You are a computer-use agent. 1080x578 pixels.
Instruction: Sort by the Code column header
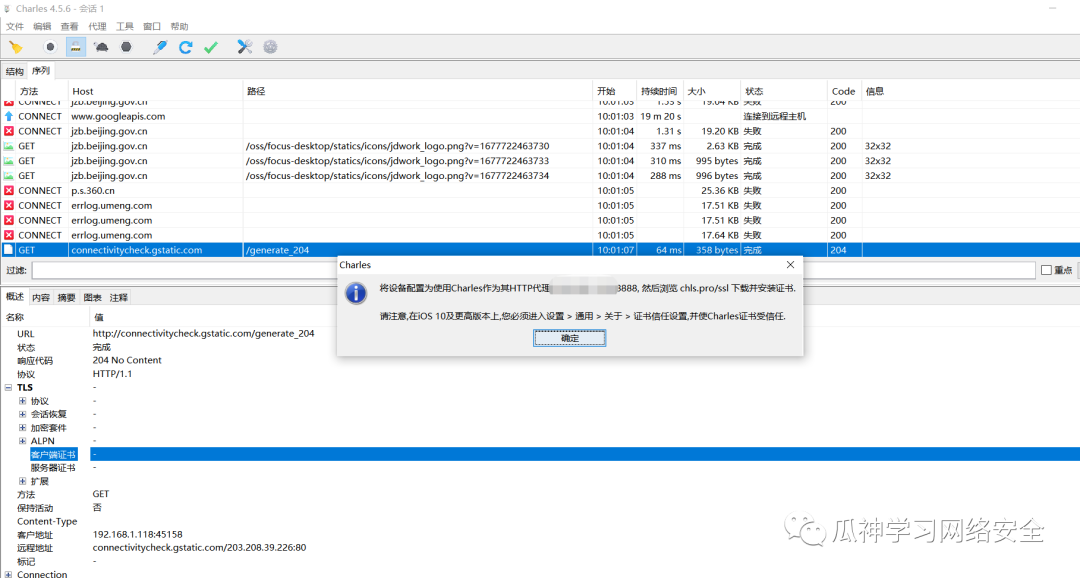tap(844, 91)
